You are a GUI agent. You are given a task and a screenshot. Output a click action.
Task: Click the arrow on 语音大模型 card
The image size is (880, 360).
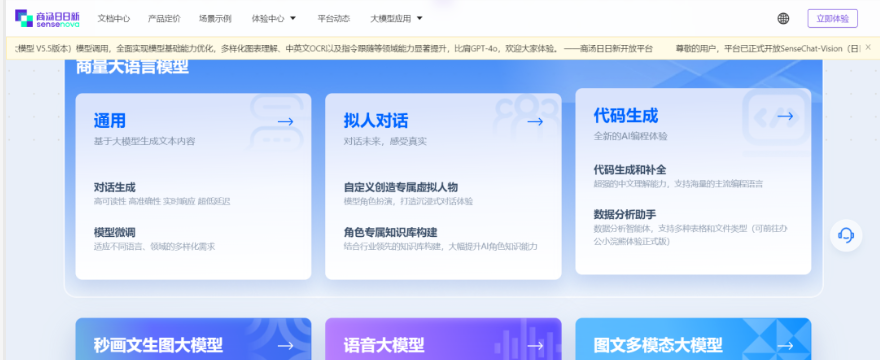(535, 345)
